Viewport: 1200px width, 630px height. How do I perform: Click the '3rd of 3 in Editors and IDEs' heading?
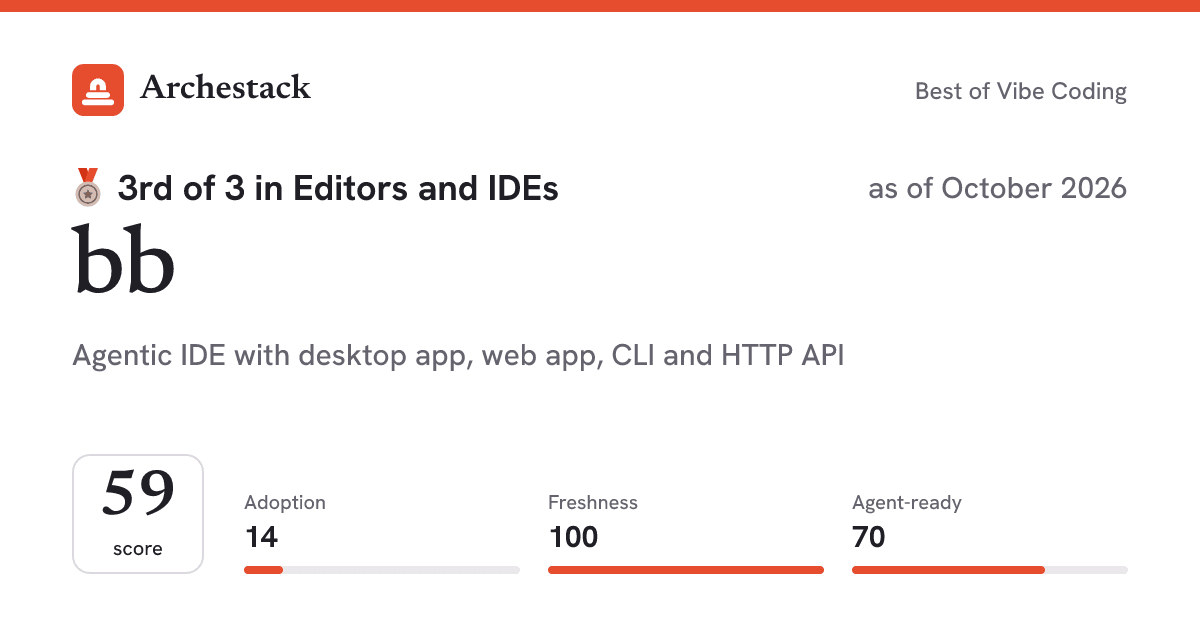(338, 188)
